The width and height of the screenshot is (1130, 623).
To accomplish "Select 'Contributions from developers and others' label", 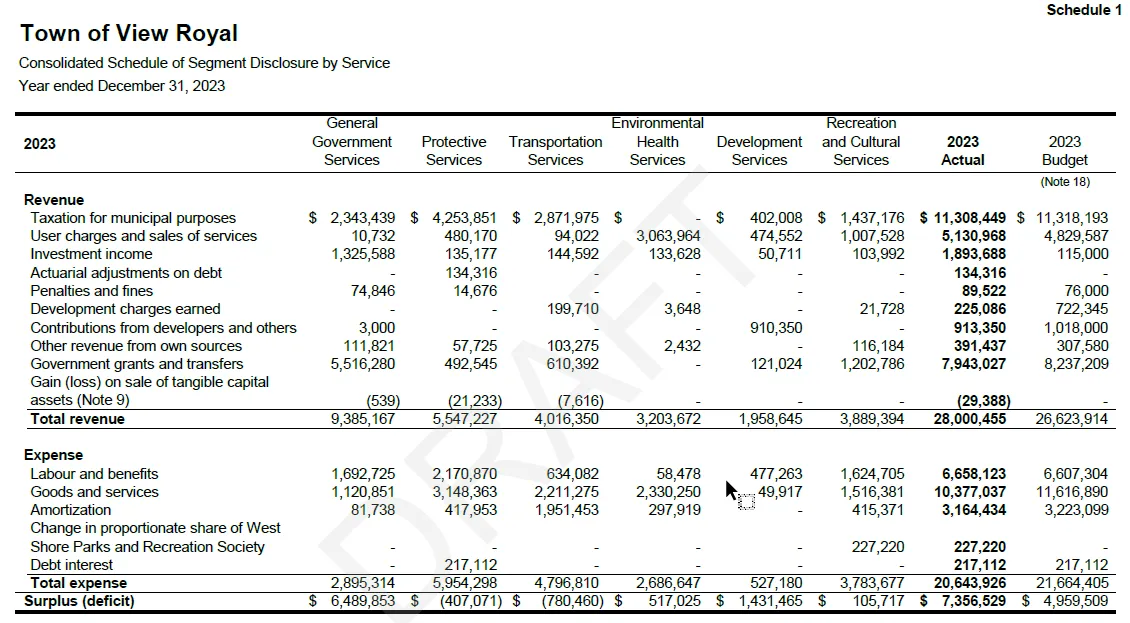I will 164,327.
